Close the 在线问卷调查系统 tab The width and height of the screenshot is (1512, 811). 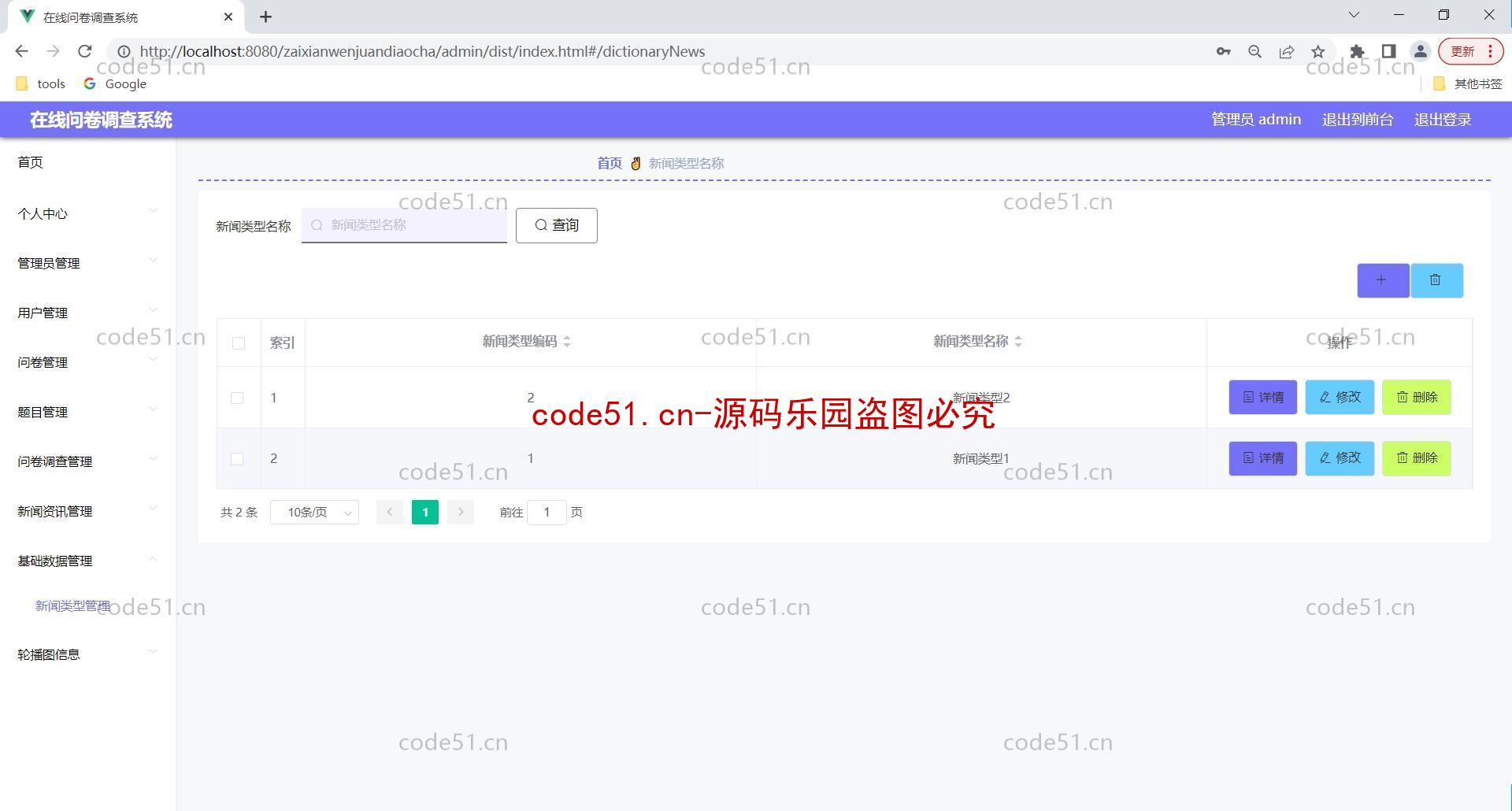228,17
